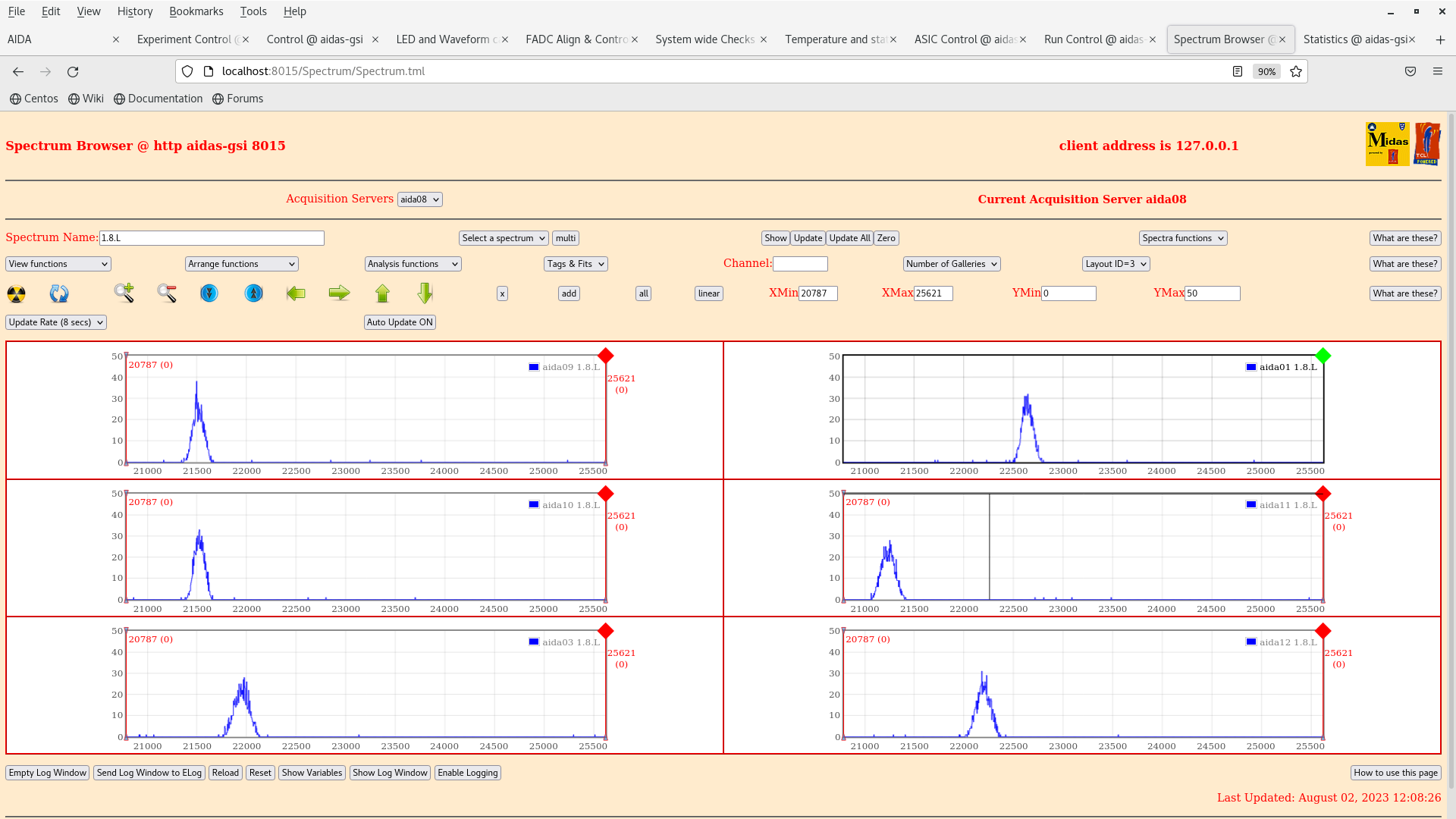
Task: Click the blue circle down-arrow icon
Action: coord(209,293)
